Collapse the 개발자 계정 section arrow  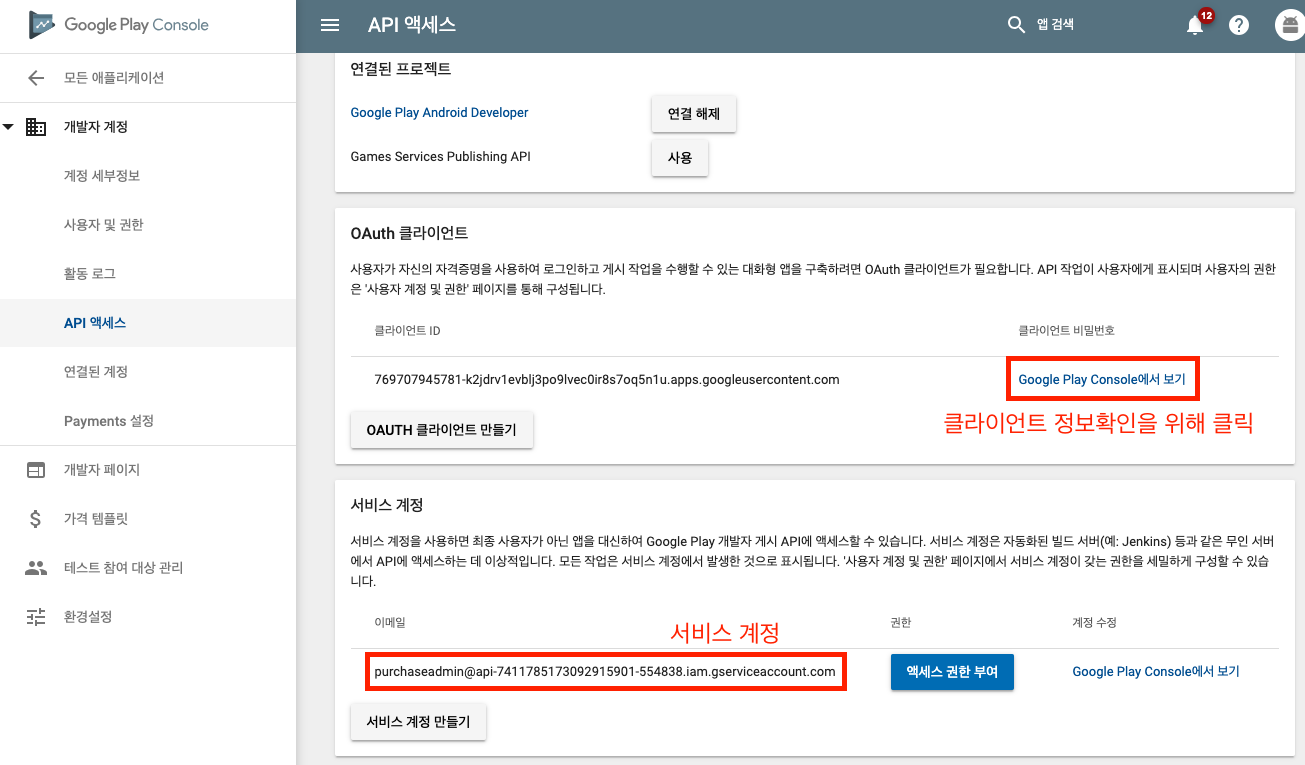(x=9, y=127)
